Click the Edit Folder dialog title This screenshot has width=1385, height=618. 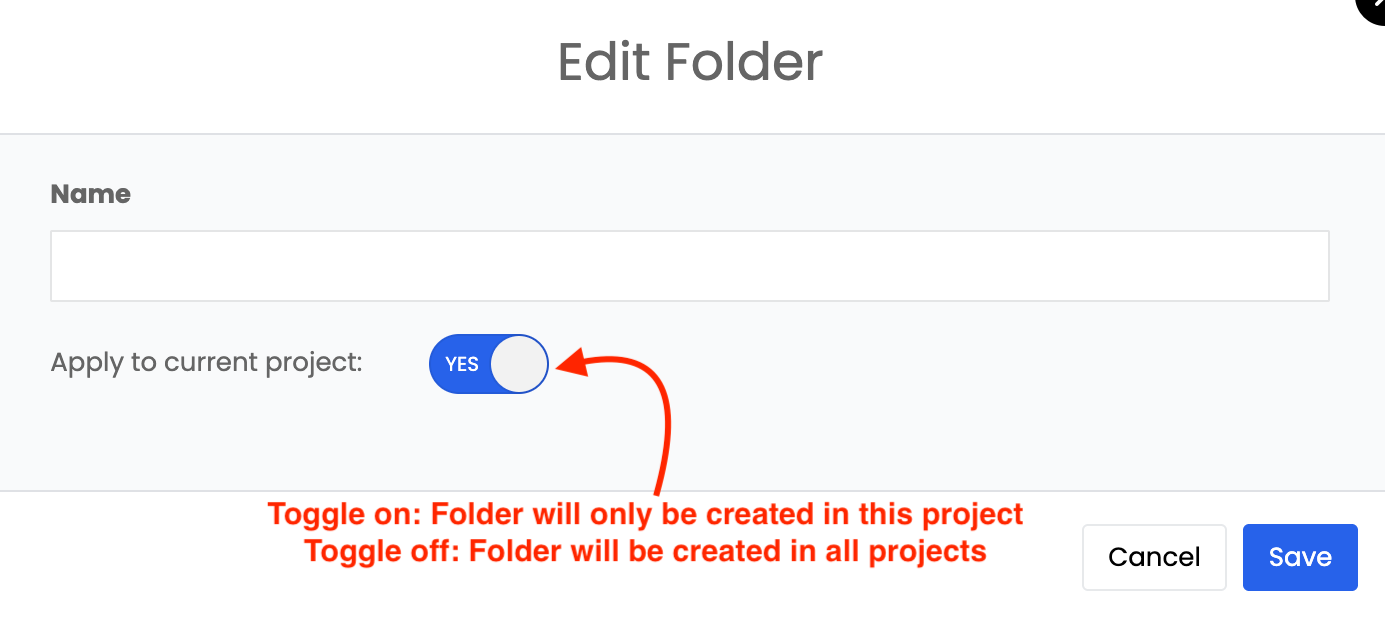tap(690, 62)
